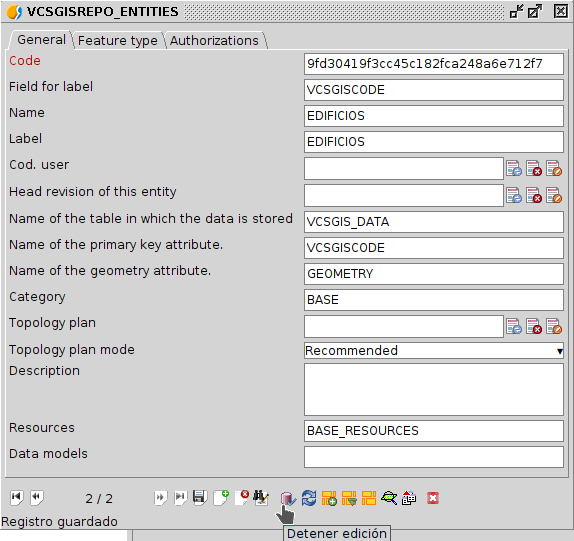
Task: Click the orange table with green plus icon
Action: [329, 499]
